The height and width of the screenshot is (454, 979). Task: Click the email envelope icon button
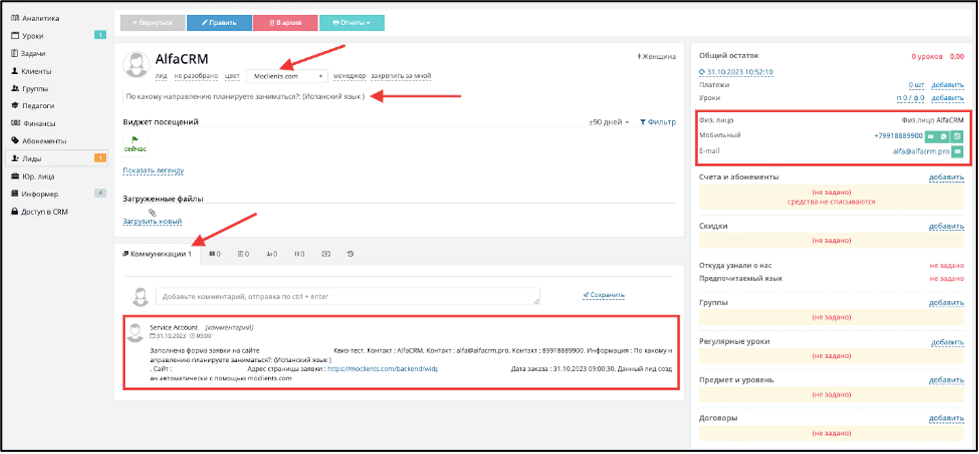[957, 151]
